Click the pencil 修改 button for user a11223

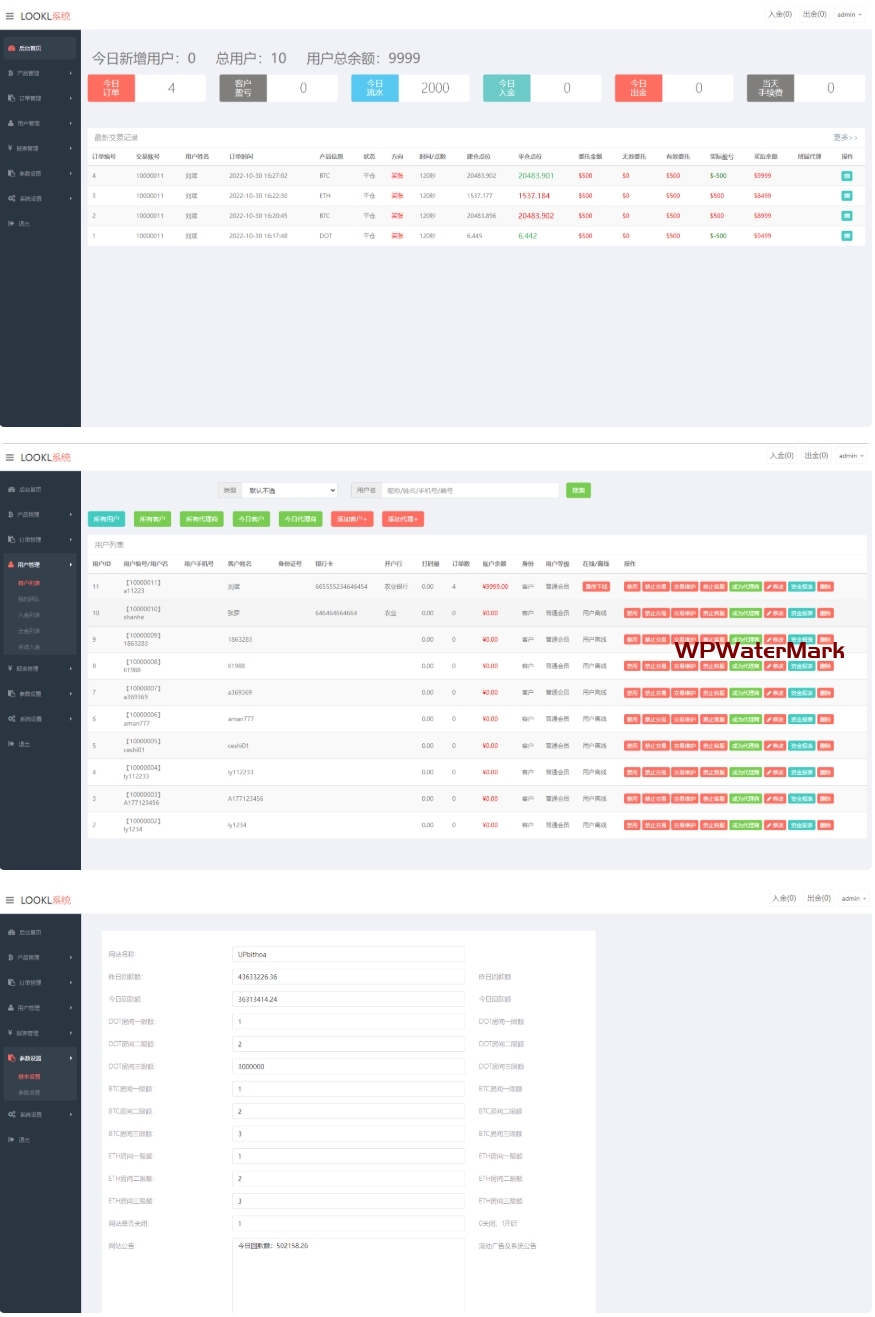pos(775,586)
